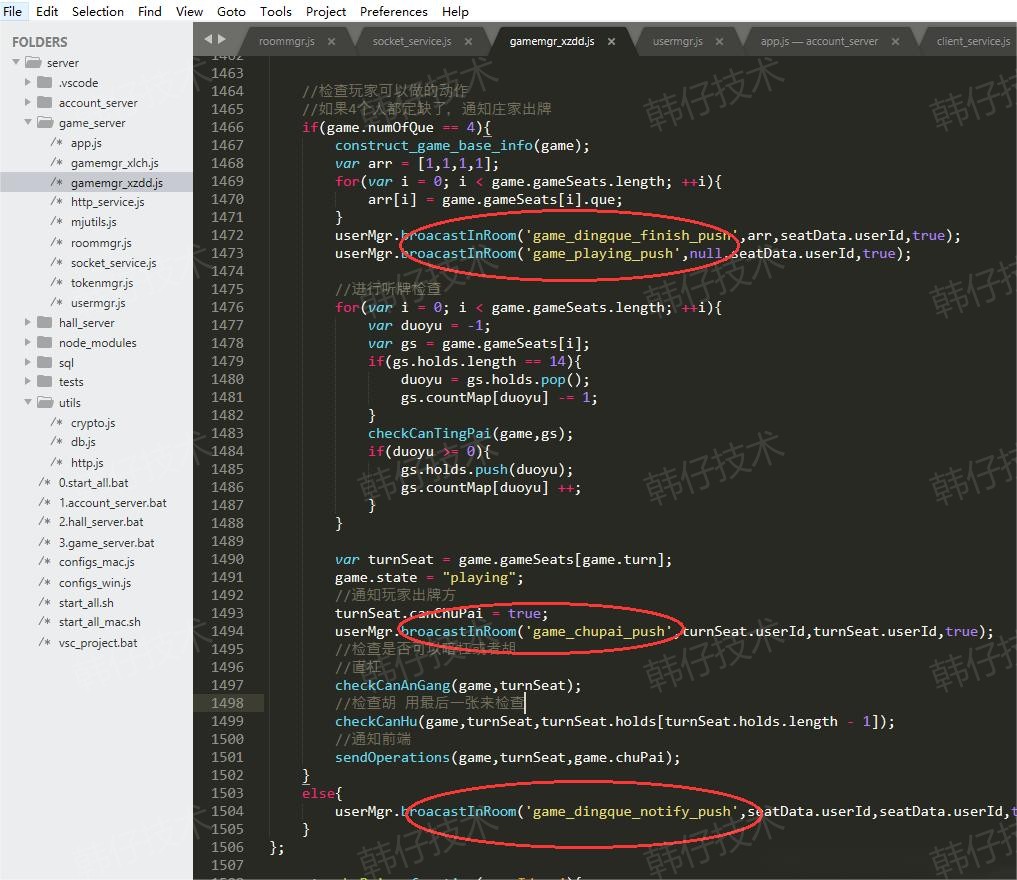Screen dimensions: 1017x880
Task: Click line number 1498 in gutter
Action: click(x=227, y=703)
